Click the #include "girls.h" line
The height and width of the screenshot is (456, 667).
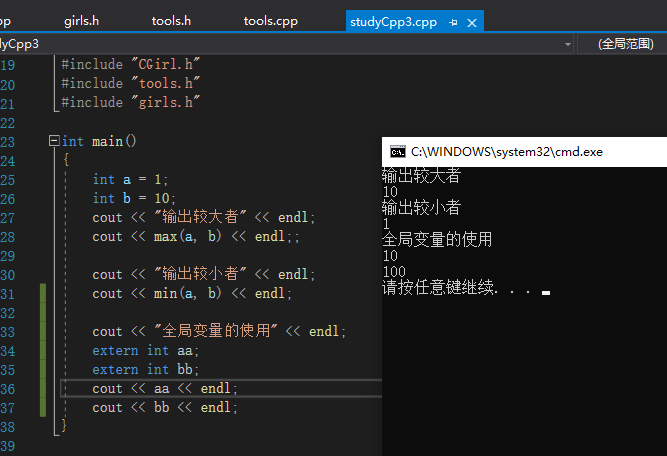131,102
